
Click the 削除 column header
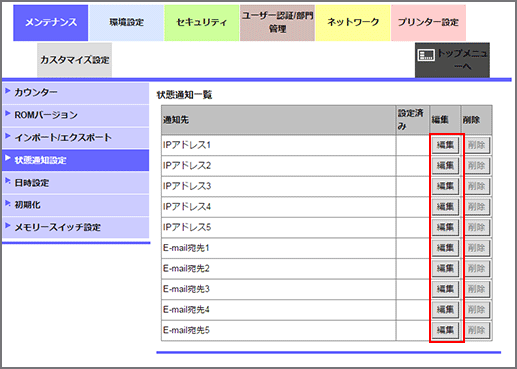point(477,120)
